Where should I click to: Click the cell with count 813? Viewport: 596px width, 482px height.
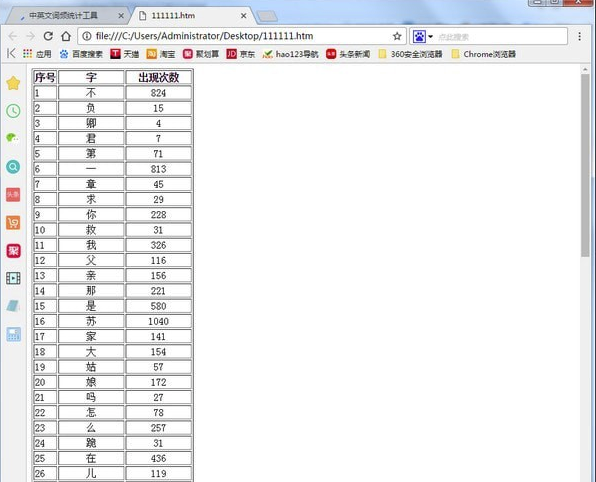coord(159,169)
